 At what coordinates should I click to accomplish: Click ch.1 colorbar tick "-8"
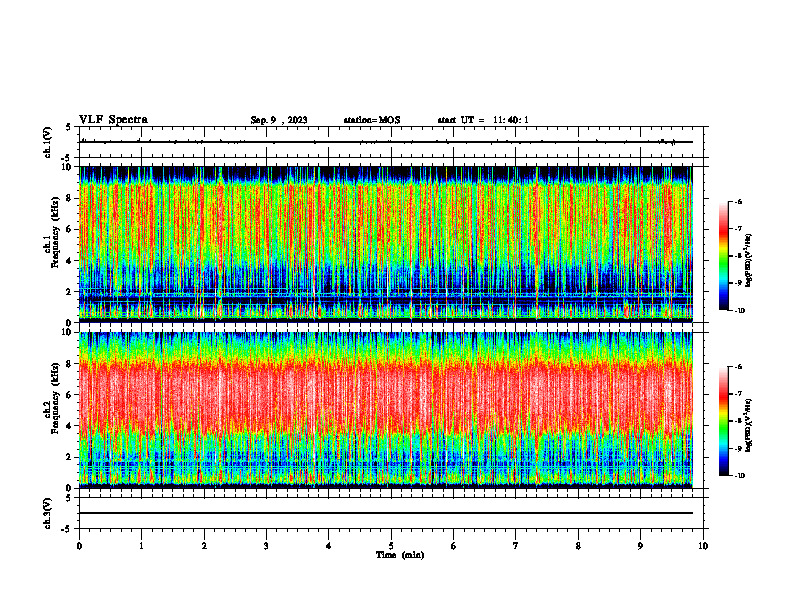(x=739, y=256)
